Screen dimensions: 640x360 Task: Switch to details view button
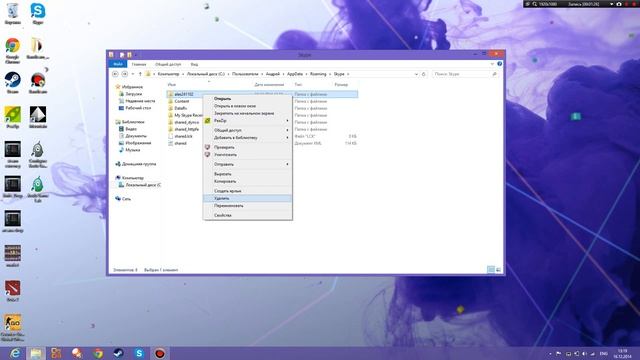click(491, 270)
